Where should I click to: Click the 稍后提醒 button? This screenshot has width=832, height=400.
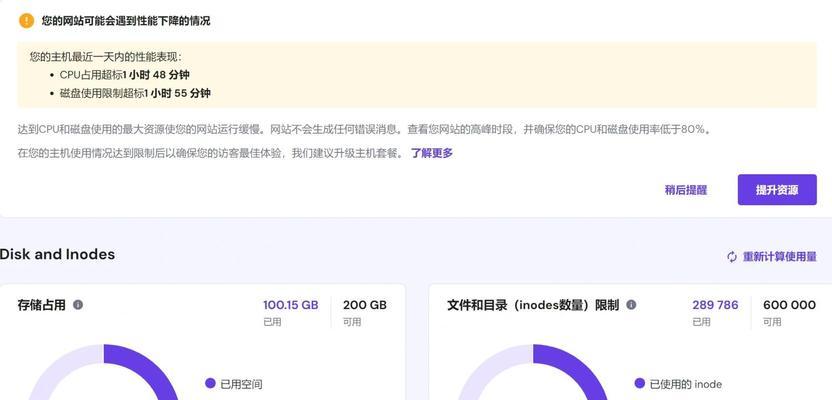pos(686,190)
